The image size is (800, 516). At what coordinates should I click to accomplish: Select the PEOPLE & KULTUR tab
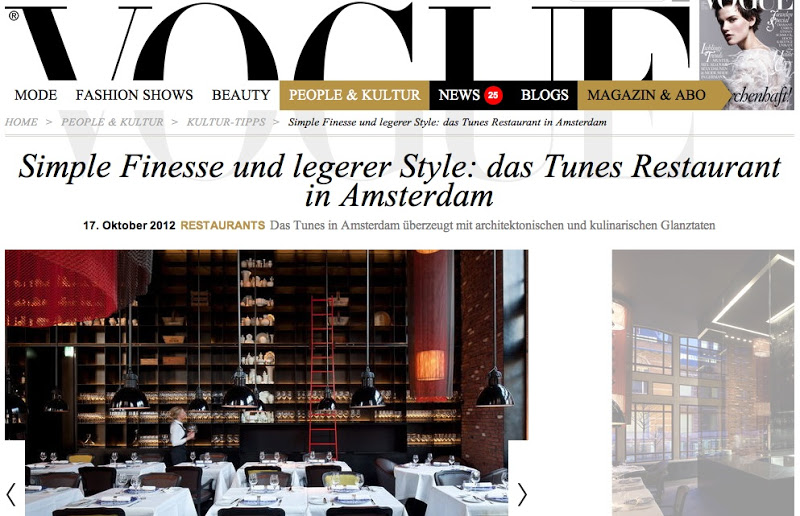[x=354, y=95]
